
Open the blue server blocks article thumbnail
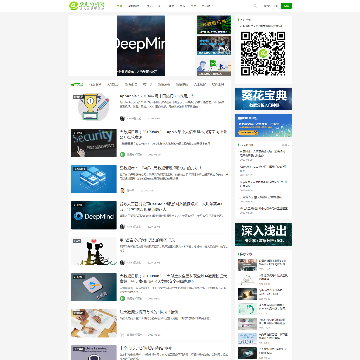pos(94,179)
